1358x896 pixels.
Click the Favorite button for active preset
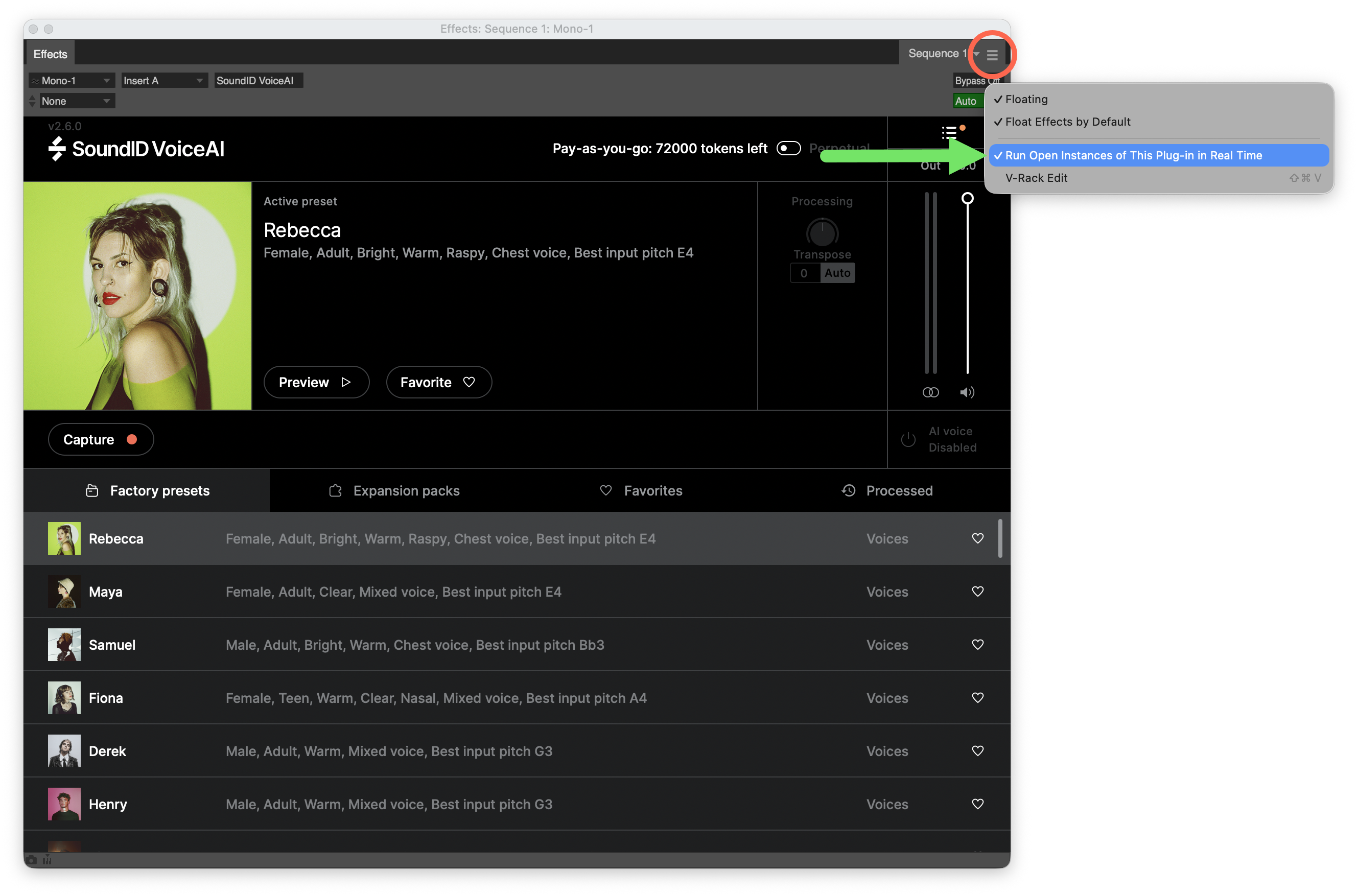pos(438,382)
